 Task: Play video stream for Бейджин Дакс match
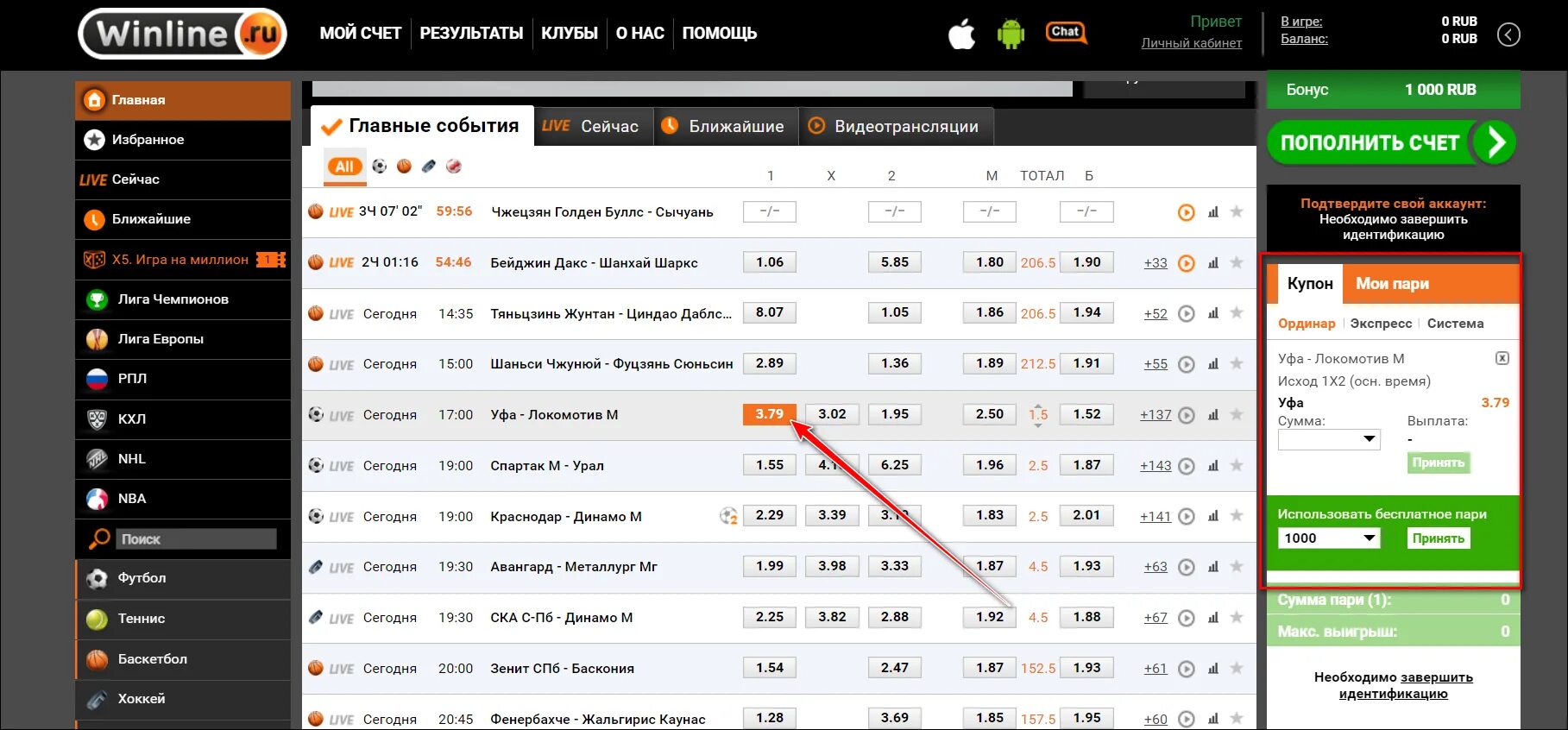pos(1187,263)
